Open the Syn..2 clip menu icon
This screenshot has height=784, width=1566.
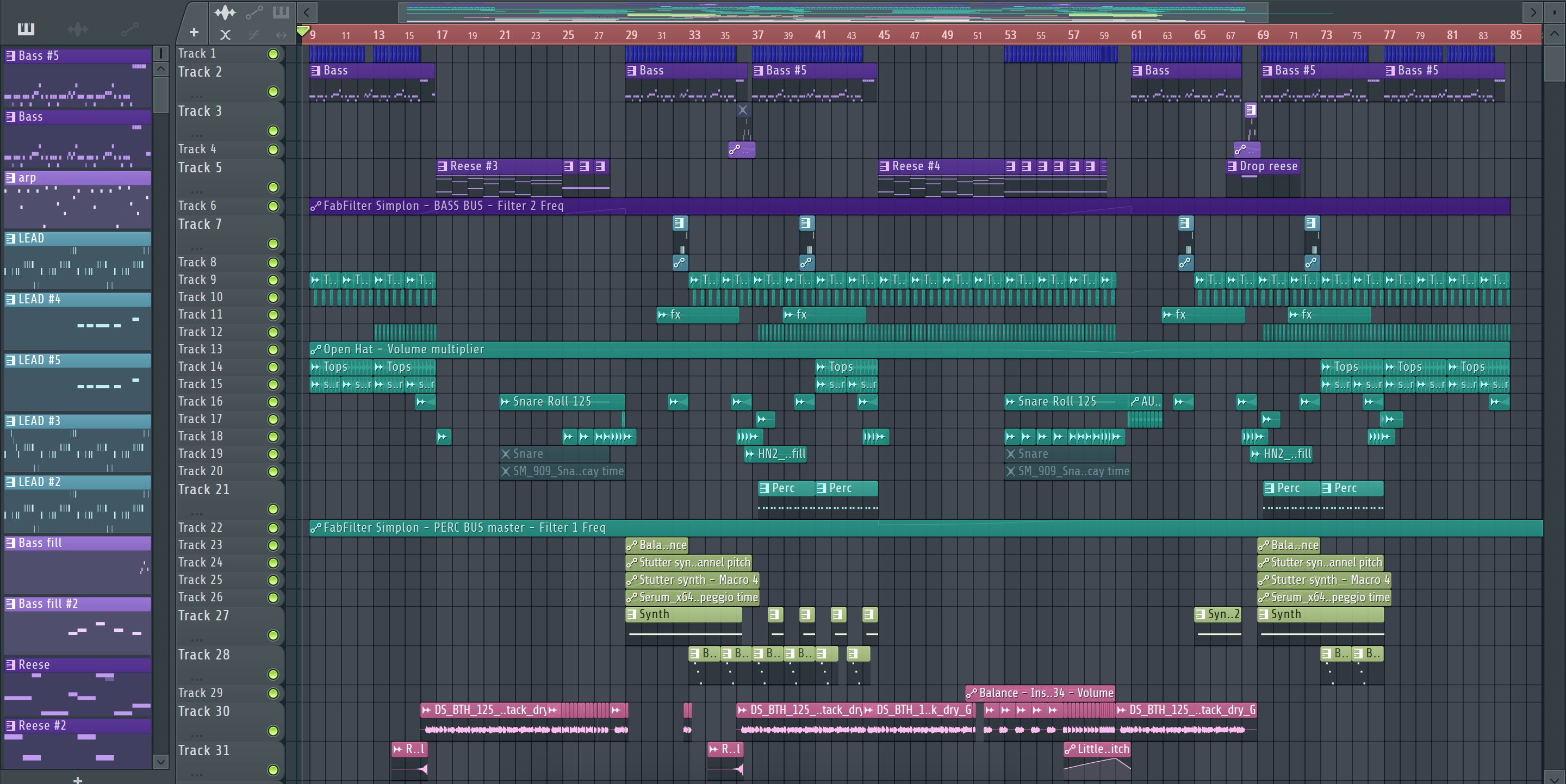pos(1200,614)
